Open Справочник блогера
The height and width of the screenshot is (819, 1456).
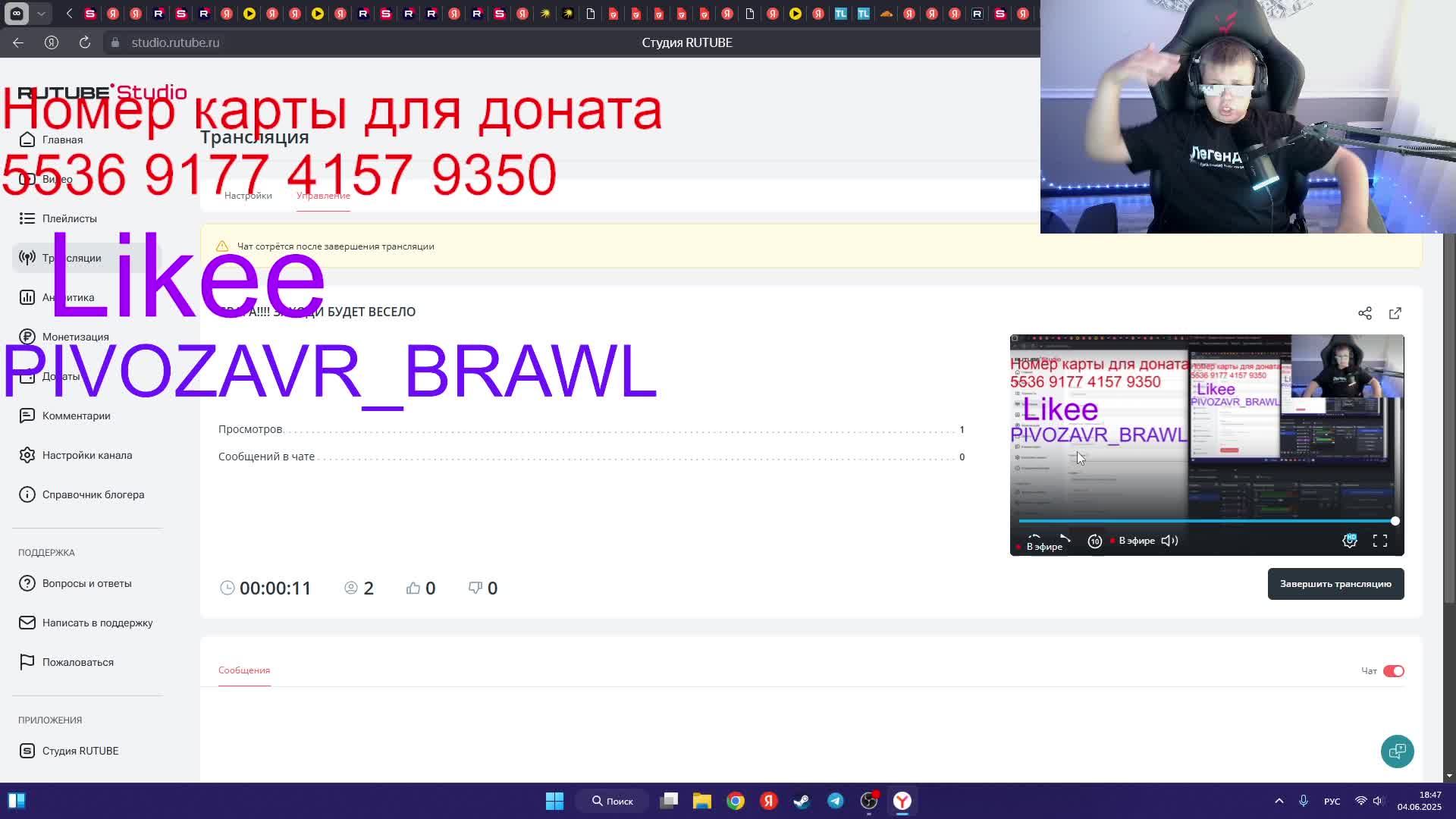pyautogui.click(x=81, y=494)
